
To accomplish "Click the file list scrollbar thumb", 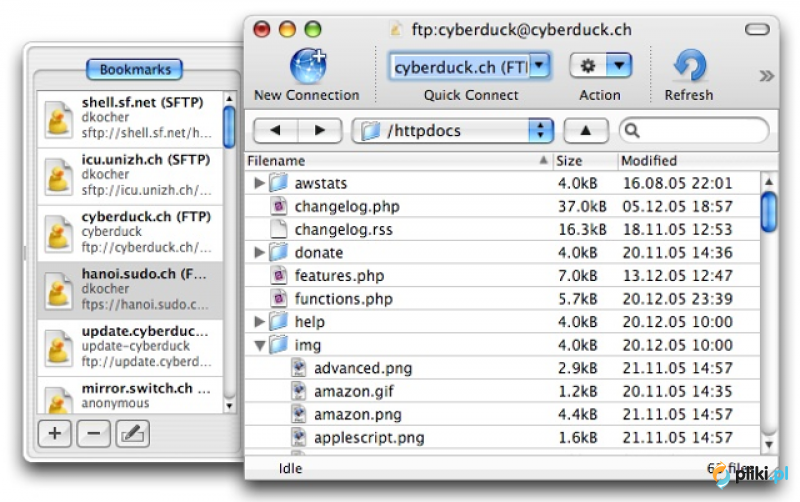I will (769, 212).
